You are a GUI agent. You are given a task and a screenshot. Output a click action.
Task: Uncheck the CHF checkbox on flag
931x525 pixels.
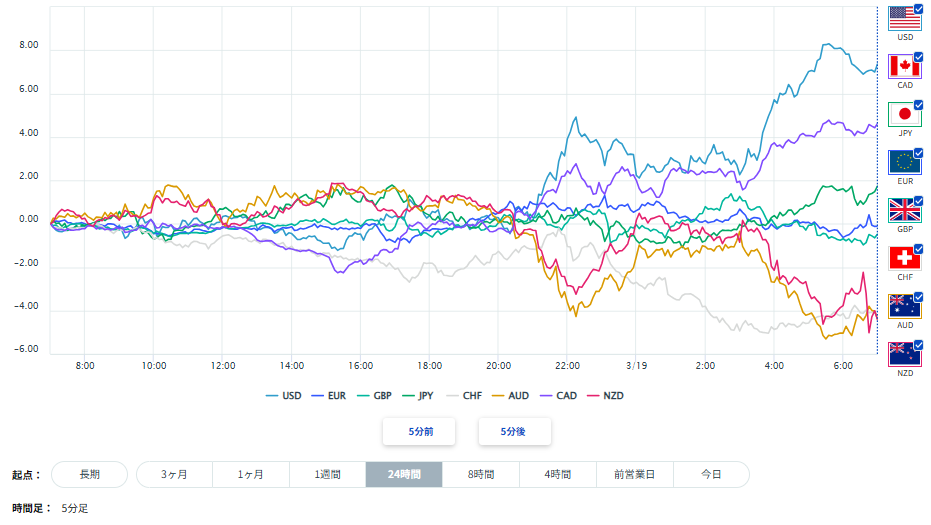pos(919,249)
